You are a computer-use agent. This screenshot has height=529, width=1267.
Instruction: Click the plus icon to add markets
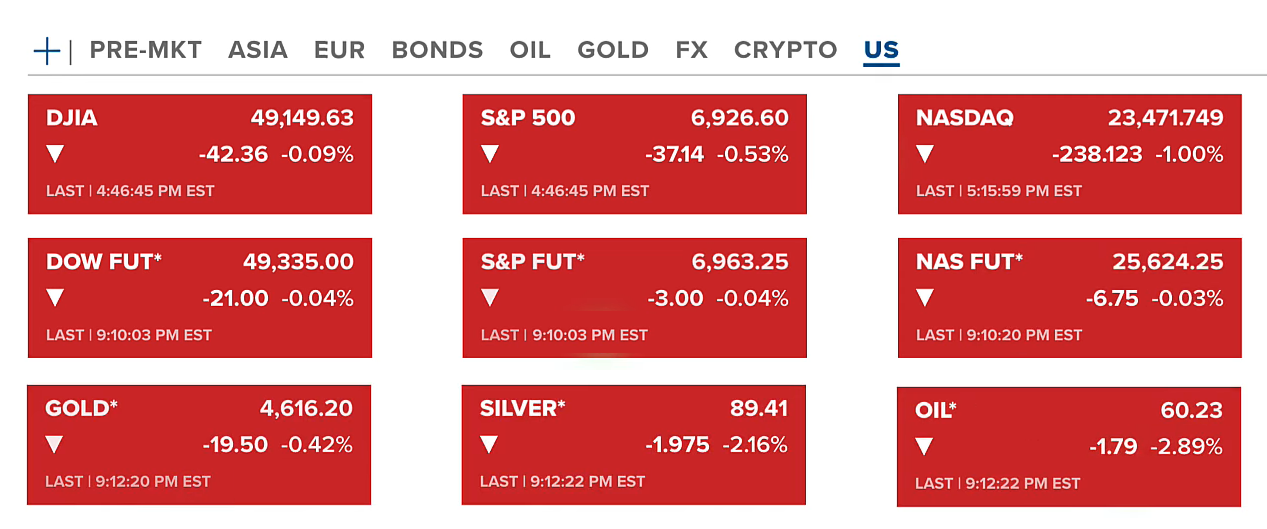click(x=47, y=51)
